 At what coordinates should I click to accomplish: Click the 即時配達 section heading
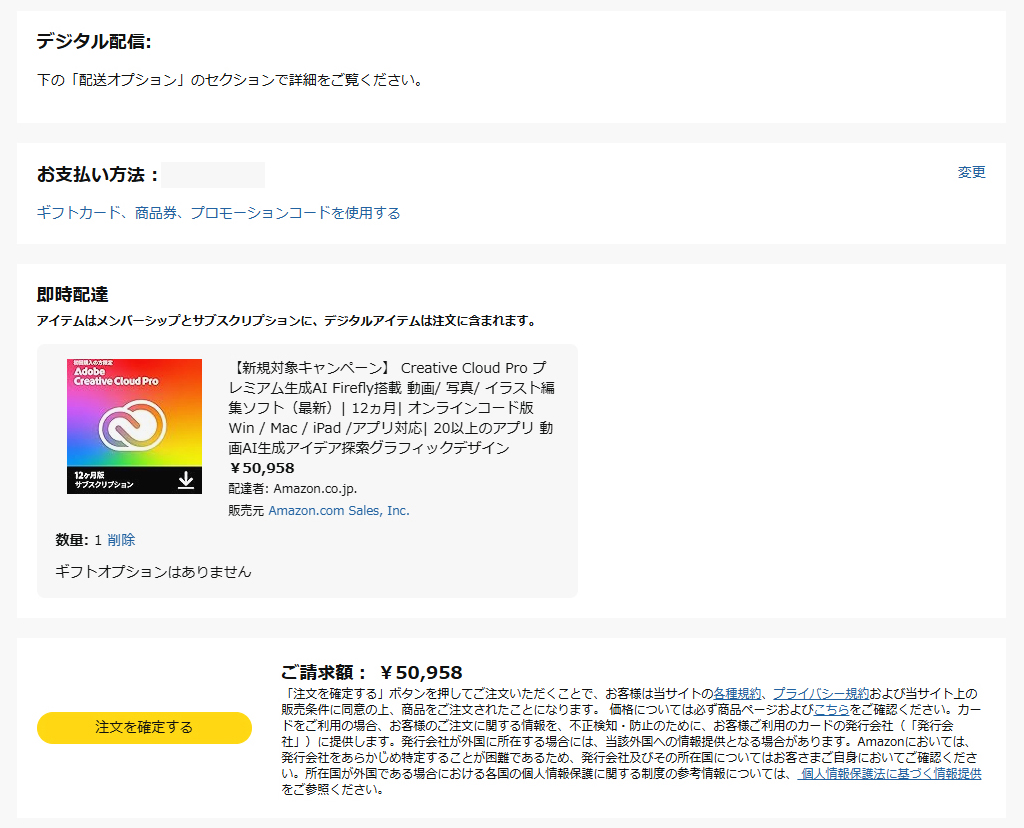[x=72, y=295]
